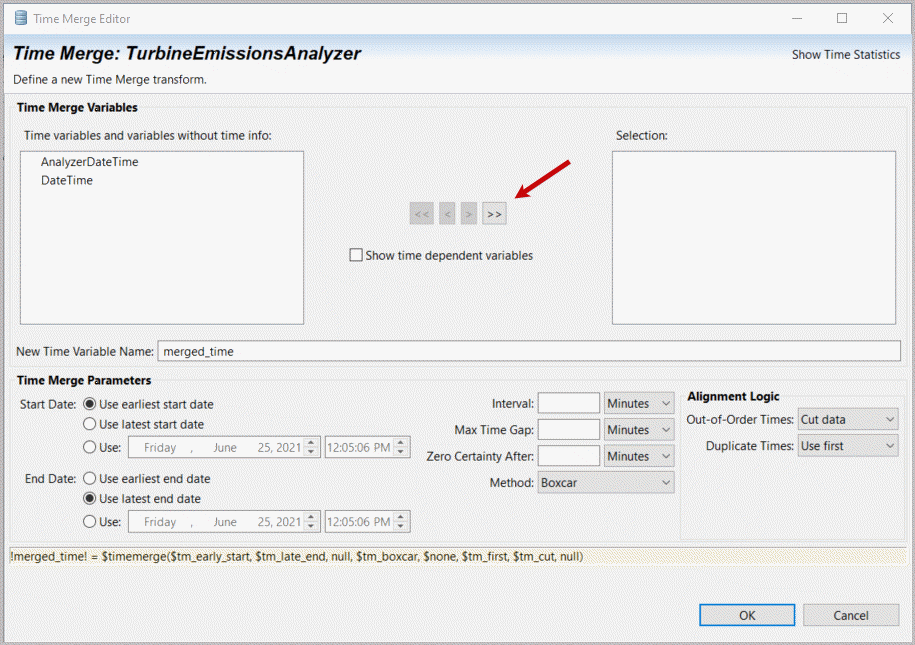
Task: Enable Show time dependent variables checkbox
Action: coord(356,255)
